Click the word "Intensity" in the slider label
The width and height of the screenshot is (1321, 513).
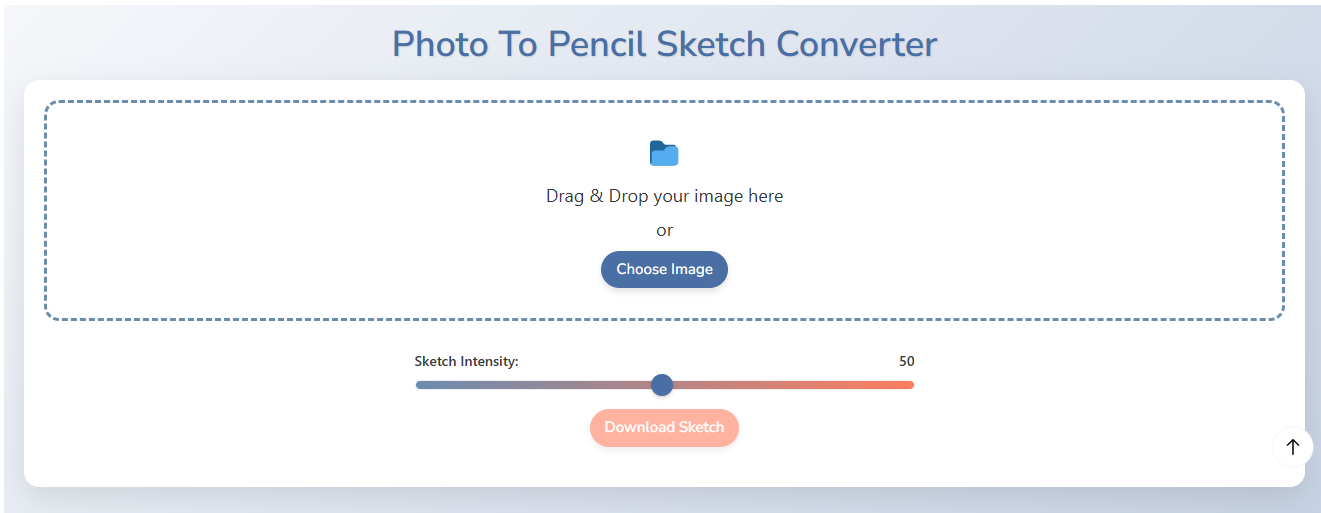pyautogui.click(x=489, y=361)
